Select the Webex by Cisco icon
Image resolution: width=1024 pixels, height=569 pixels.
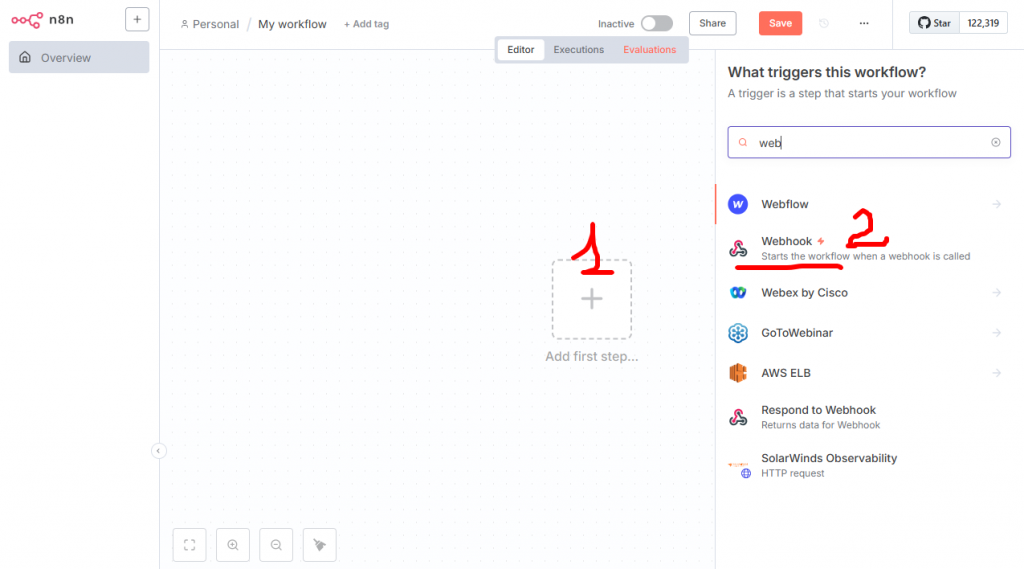pos(738,293)
